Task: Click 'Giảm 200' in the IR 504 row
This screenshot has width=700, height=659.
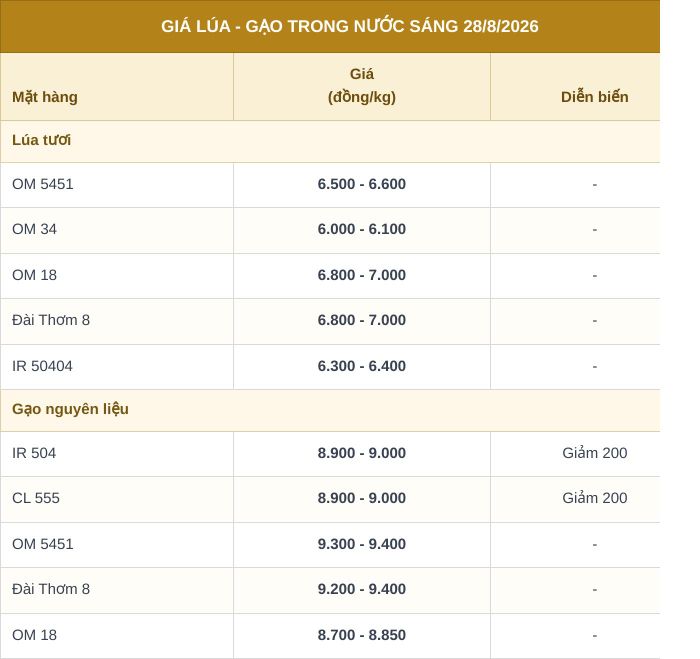Action: (x=595, y=453)
